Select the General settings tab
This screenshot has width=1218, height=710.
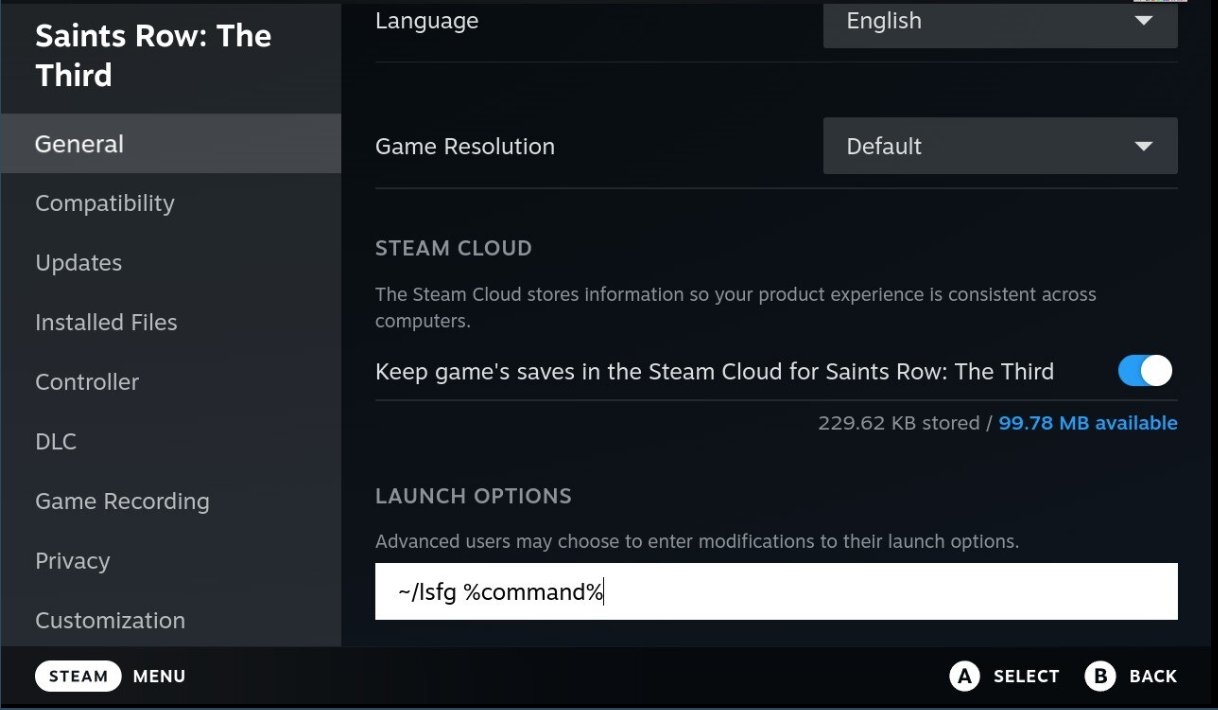170,144
